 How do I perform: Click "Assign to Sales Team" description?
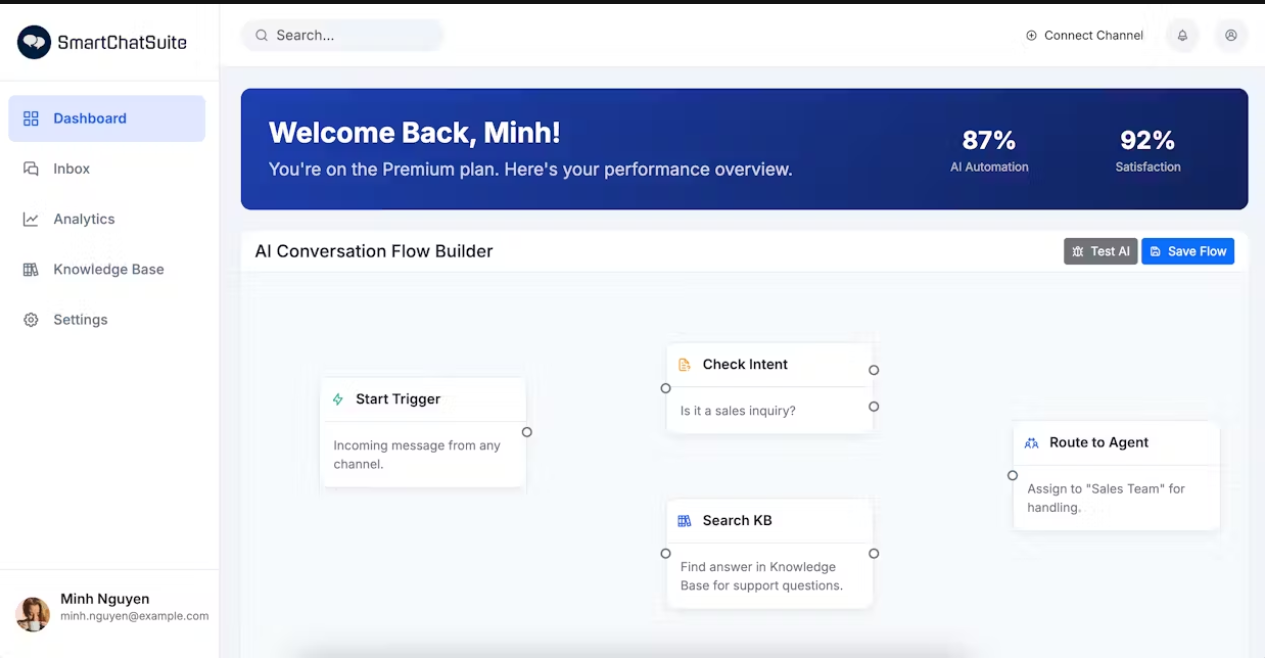click(1106, 498)
